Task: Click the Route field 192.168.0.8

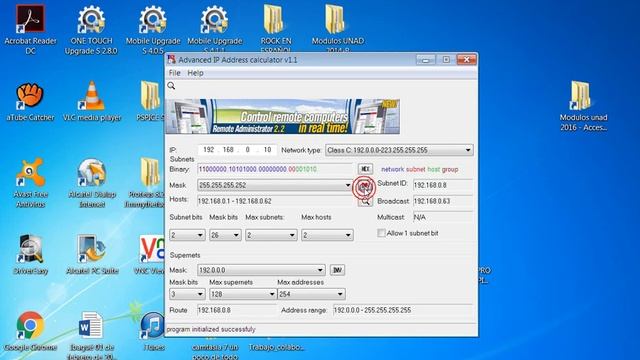Action: click(237, 310)
